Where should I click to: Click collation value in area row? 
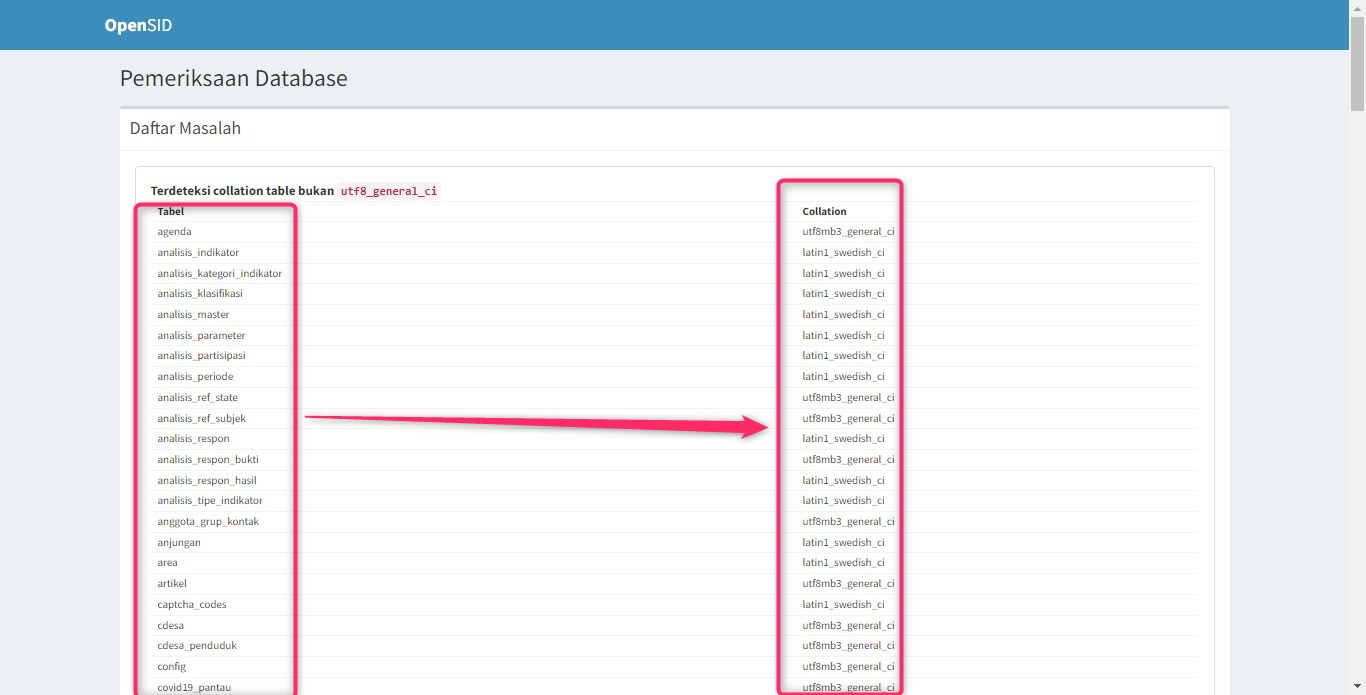point(843,562)
